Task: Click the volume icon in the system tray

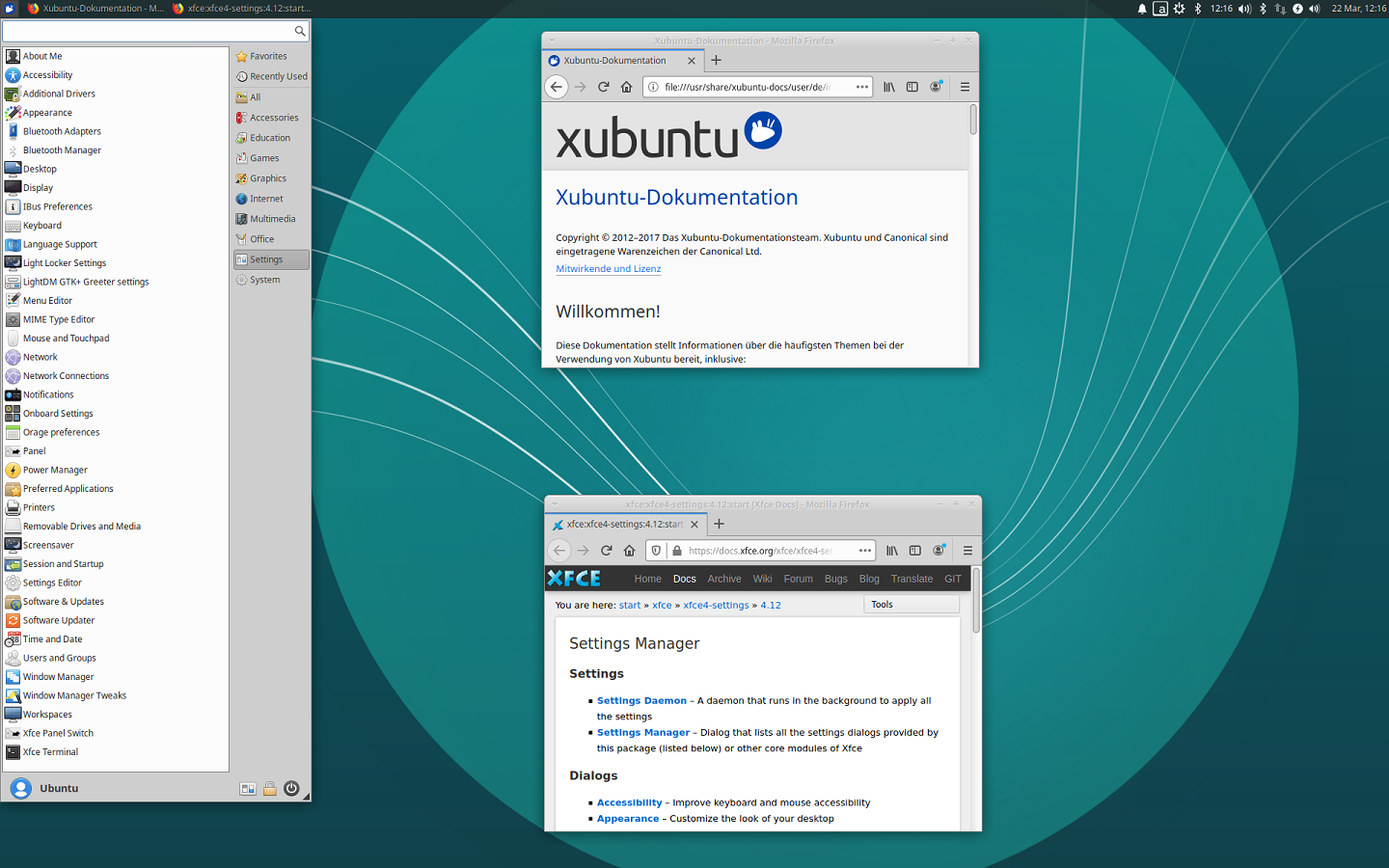Action: (1244, 9)
